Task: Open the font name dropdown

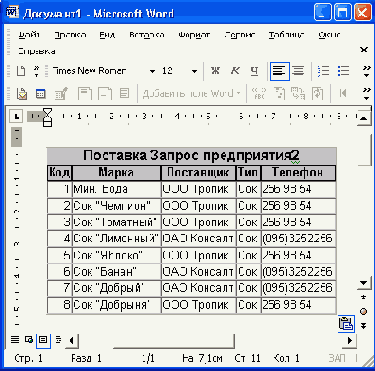Action: click(x=152, y=71)
